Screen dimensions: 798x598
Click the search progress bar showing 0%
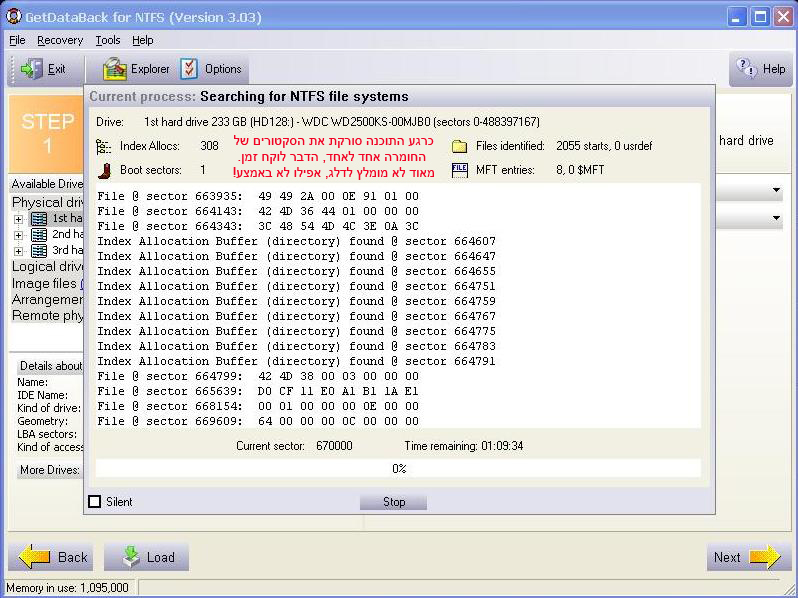click(398, 468)
